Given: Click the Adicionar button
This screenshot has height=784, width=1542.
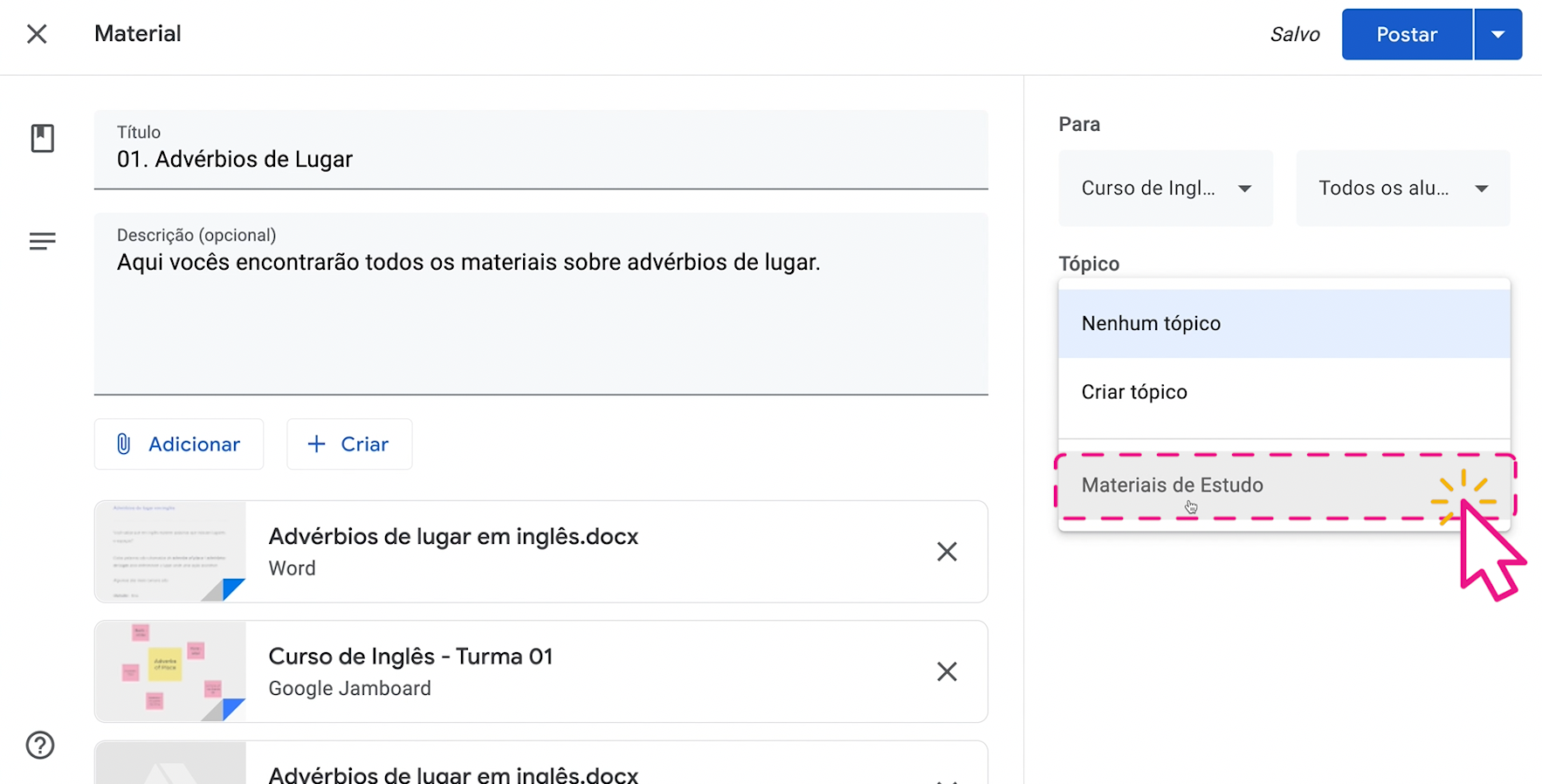Looking at the screenshot, I should [179, 444].
